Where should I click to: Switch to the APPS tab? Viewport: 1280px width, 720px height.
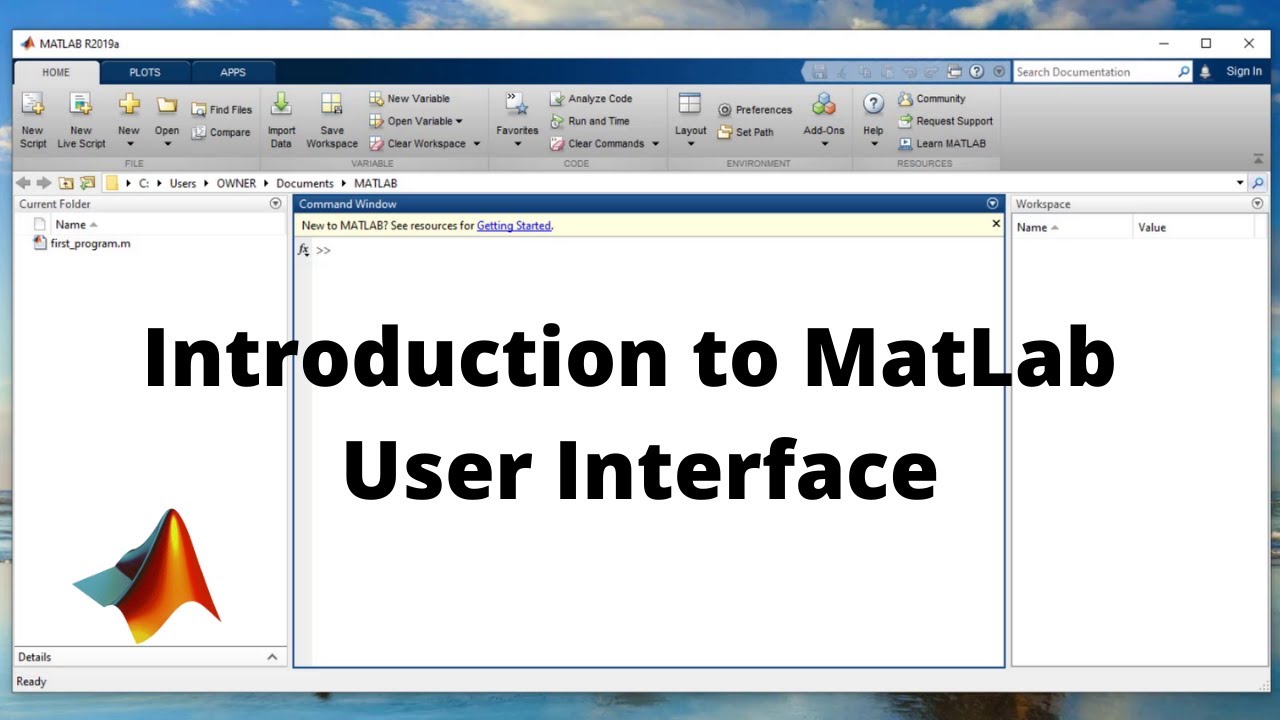tap(233, 72)
